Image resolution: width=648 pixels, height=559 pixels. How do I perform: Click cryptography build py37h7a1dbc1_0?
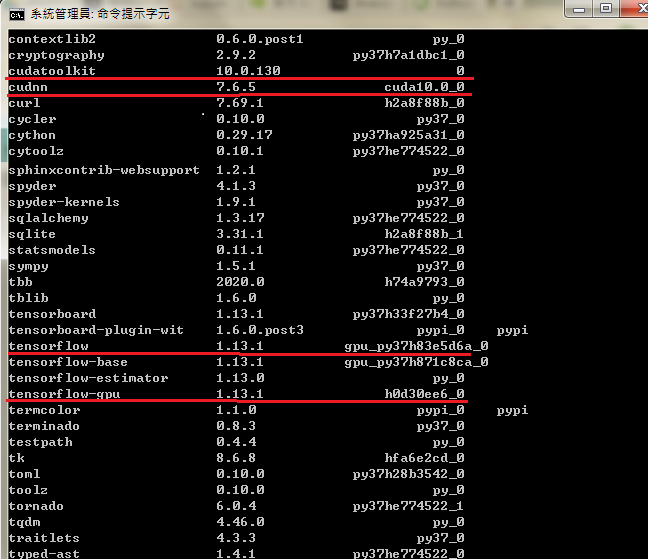click(408, 55)
